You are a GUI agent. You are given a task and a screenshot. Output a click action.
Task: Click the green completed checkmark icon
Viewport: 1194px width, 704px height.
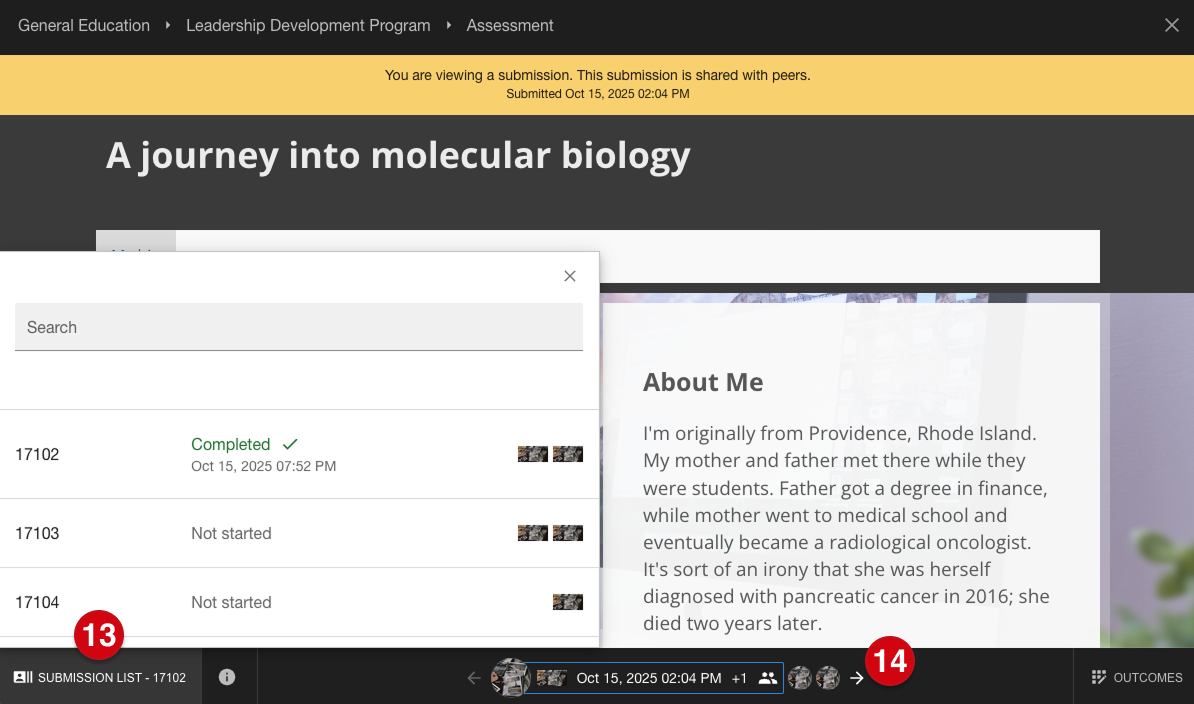point(290,444)
